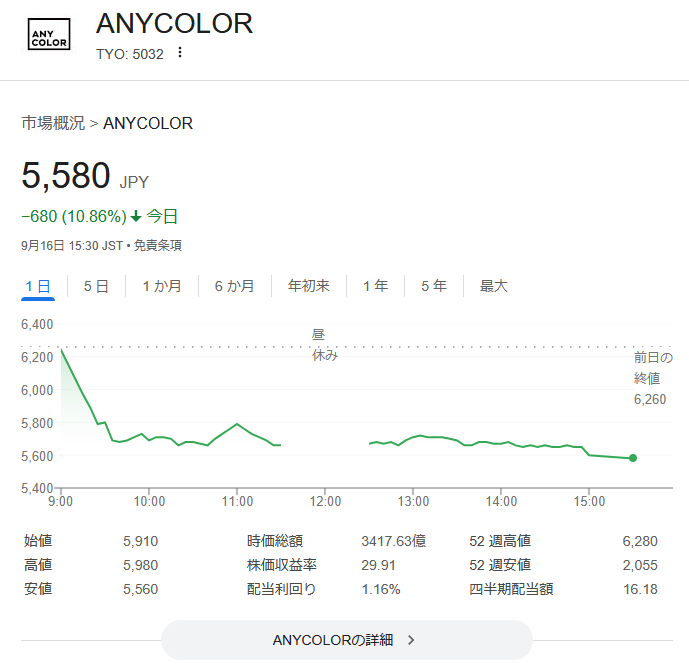
Task: Click the ANYCOLOR company logo
Action: click(49, 36)
